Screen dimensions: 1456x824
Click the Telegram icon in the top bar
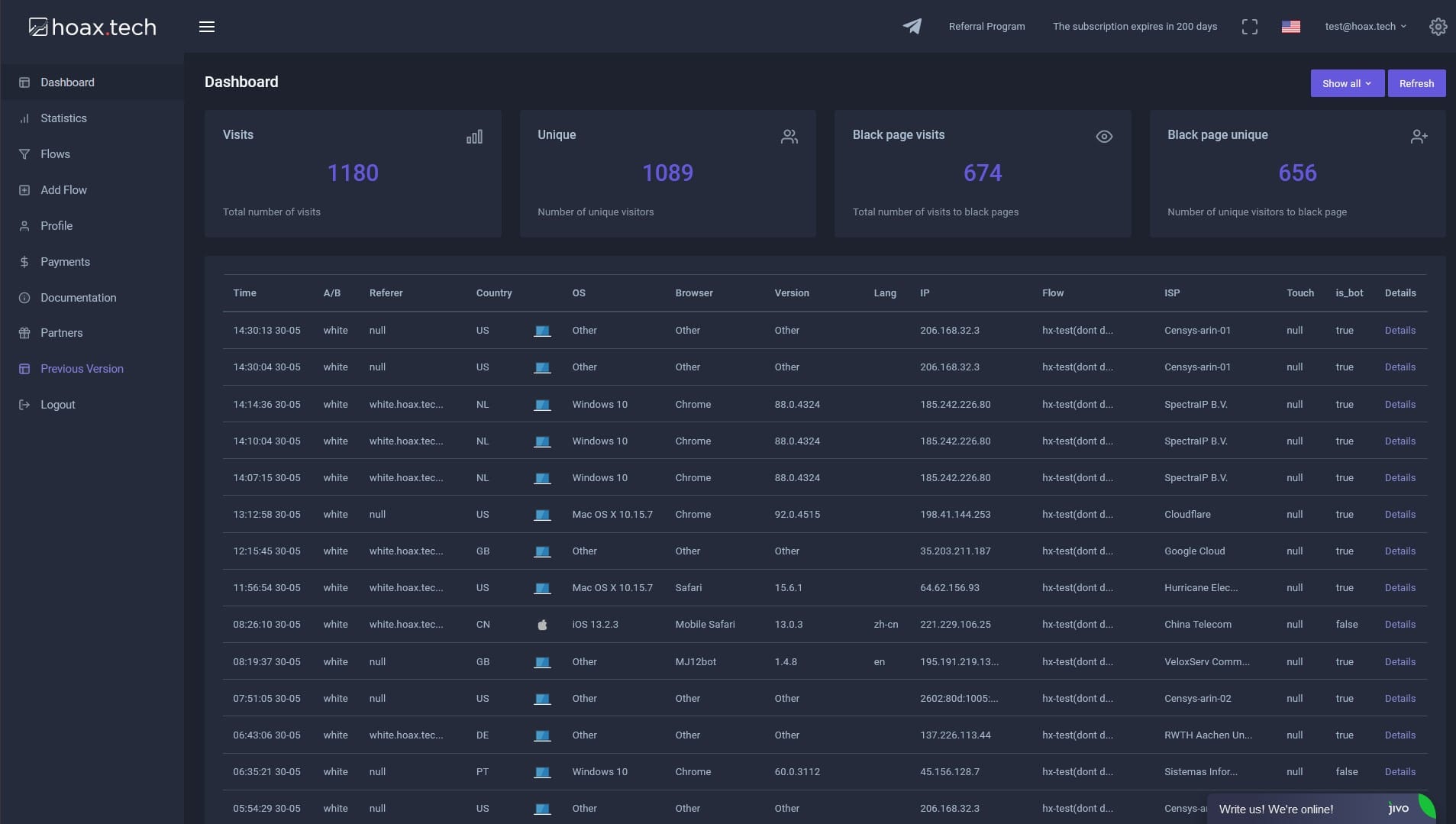coord(913,26)
